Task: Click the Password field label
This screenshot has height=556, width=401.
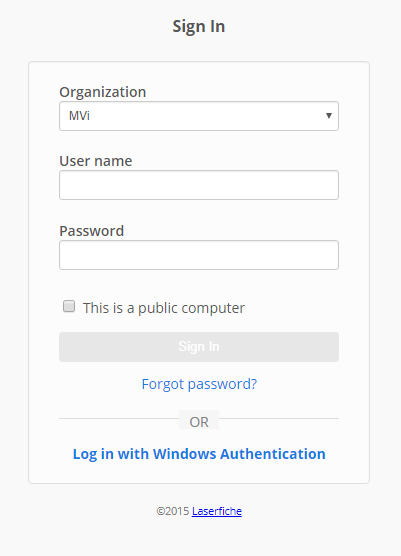Action: (x=91, y=231)
